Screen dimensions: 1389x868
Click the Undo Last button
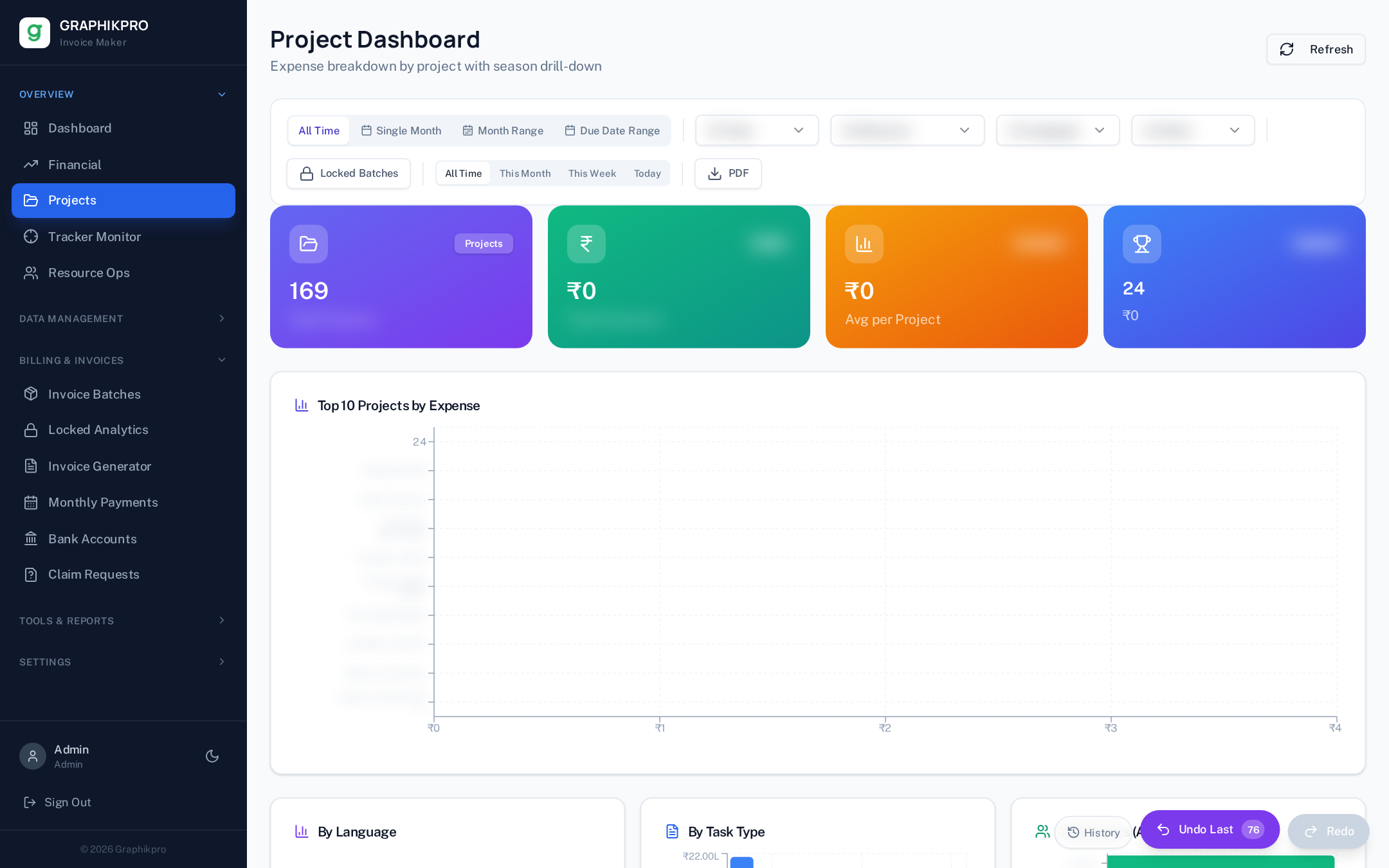point(1210,829)
